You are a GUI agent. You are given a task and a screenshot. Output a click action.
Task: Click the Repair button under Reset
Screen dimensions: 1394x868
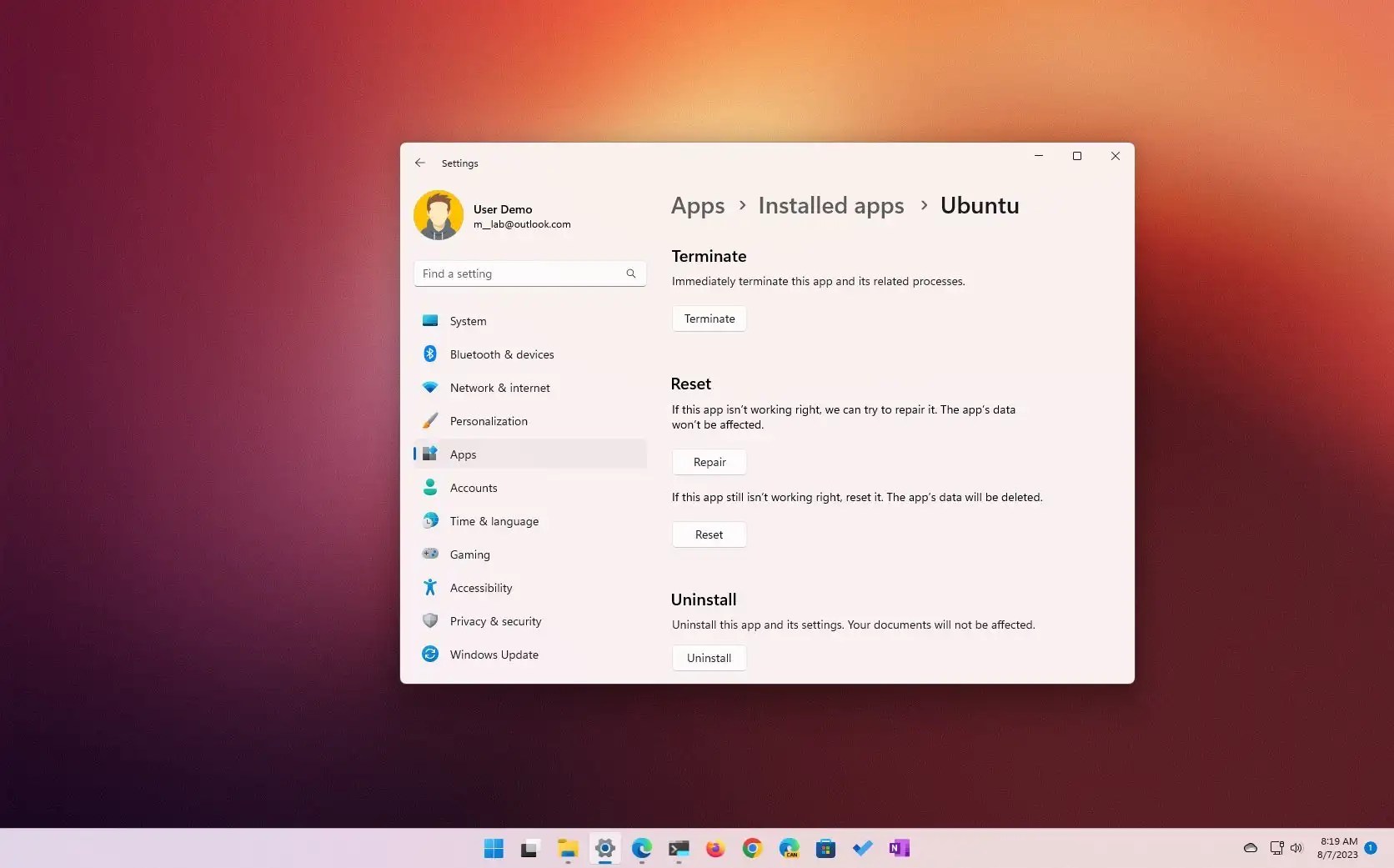point(709,462)
